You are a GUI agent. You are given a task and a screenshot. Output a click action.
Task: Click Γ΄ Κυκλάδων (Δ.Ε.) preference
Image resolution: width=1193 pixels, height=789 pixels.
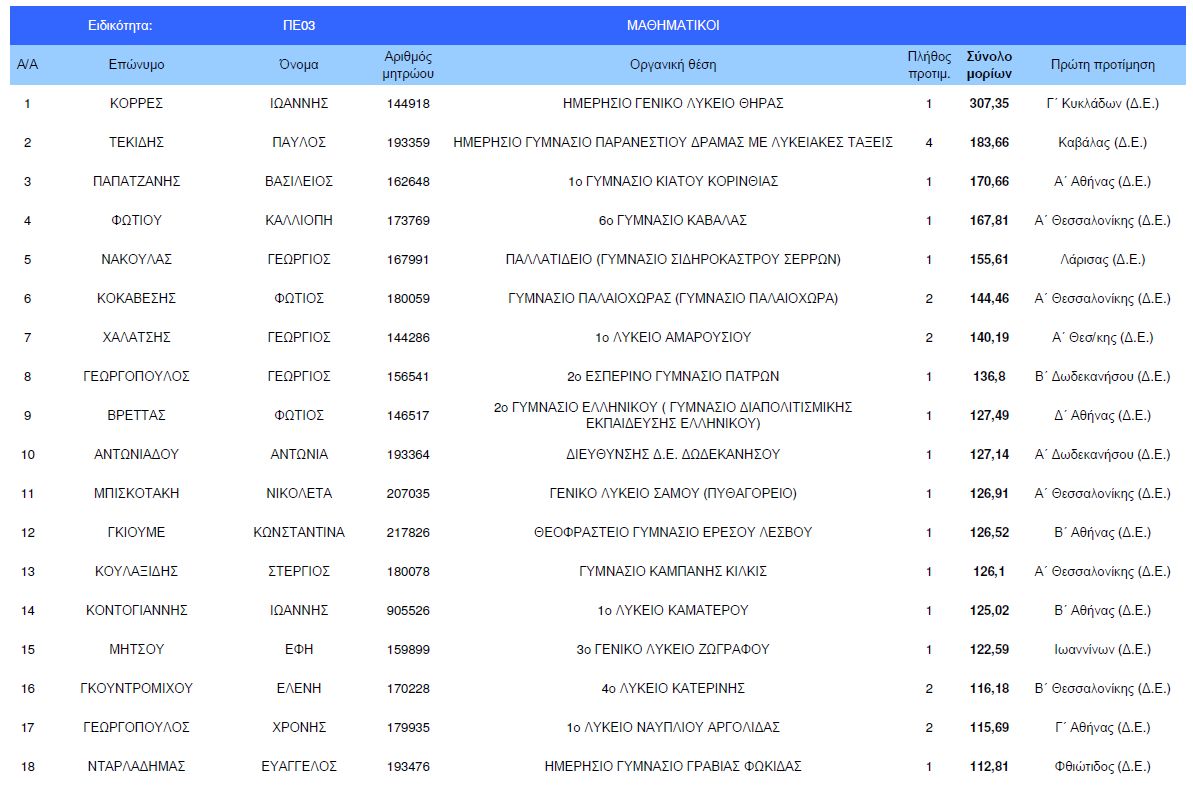1102,103
